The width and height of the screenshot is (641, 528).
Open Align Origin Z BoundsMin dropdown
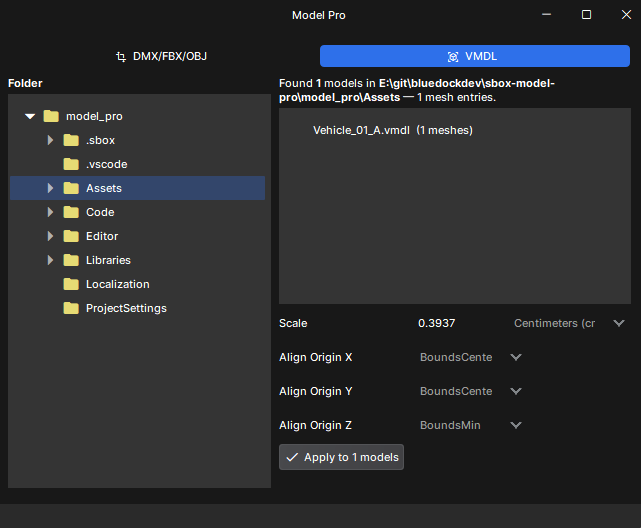[x=471, y=425]
